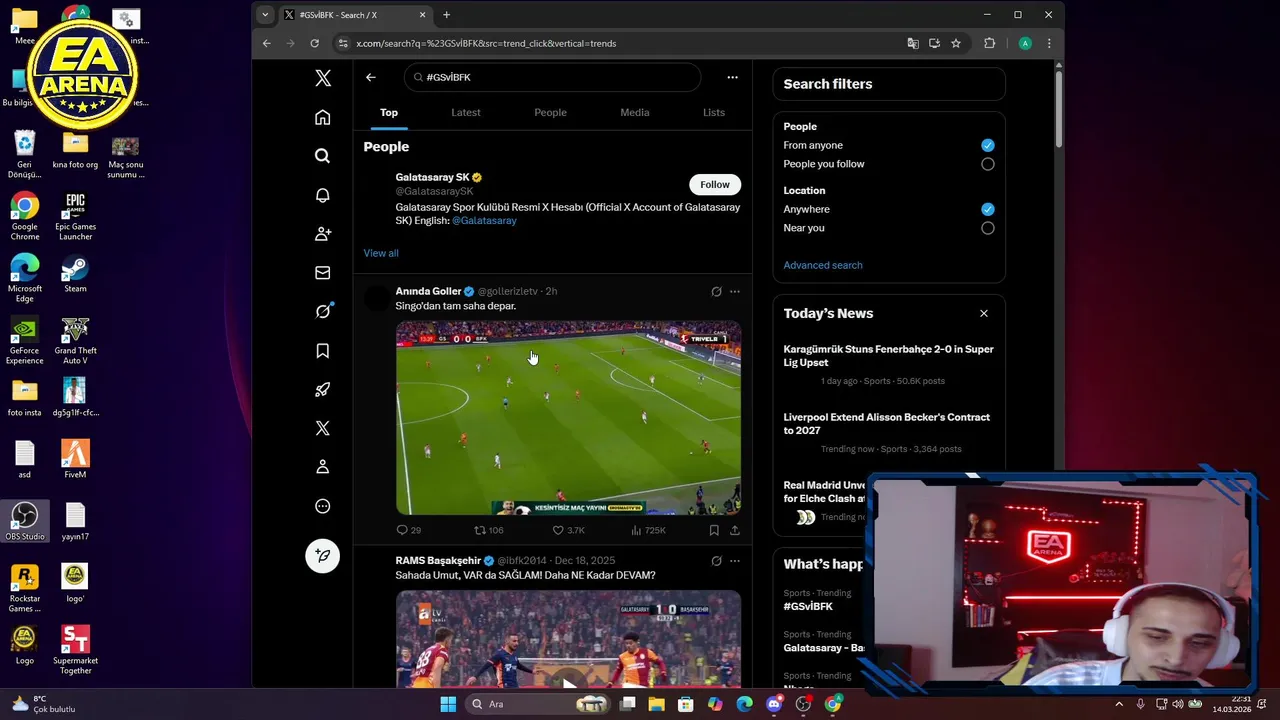Open Liverpool Extend Alisson Becker's Contract story
The height and width of the screenshot is (720, 1280).
886,424
